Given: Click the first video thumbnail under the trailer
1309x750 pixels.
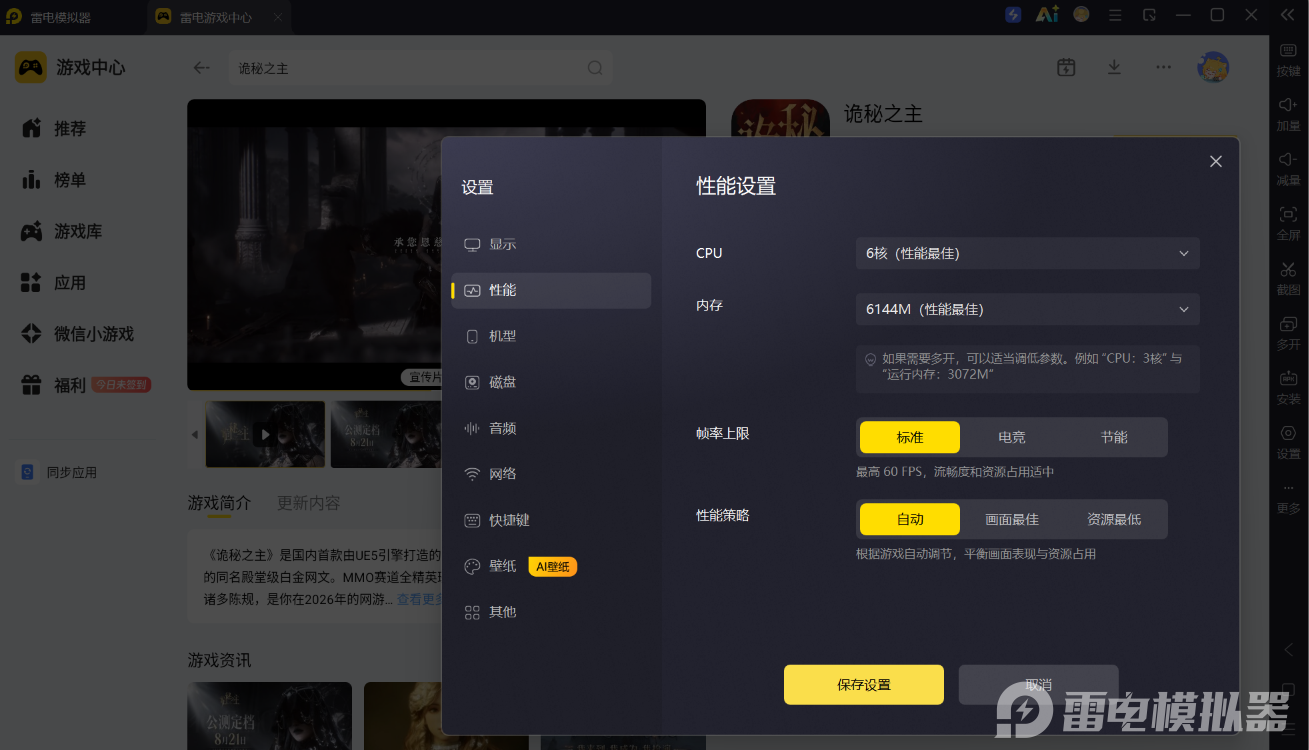Looking at the screenshot, I should point(265,434).
